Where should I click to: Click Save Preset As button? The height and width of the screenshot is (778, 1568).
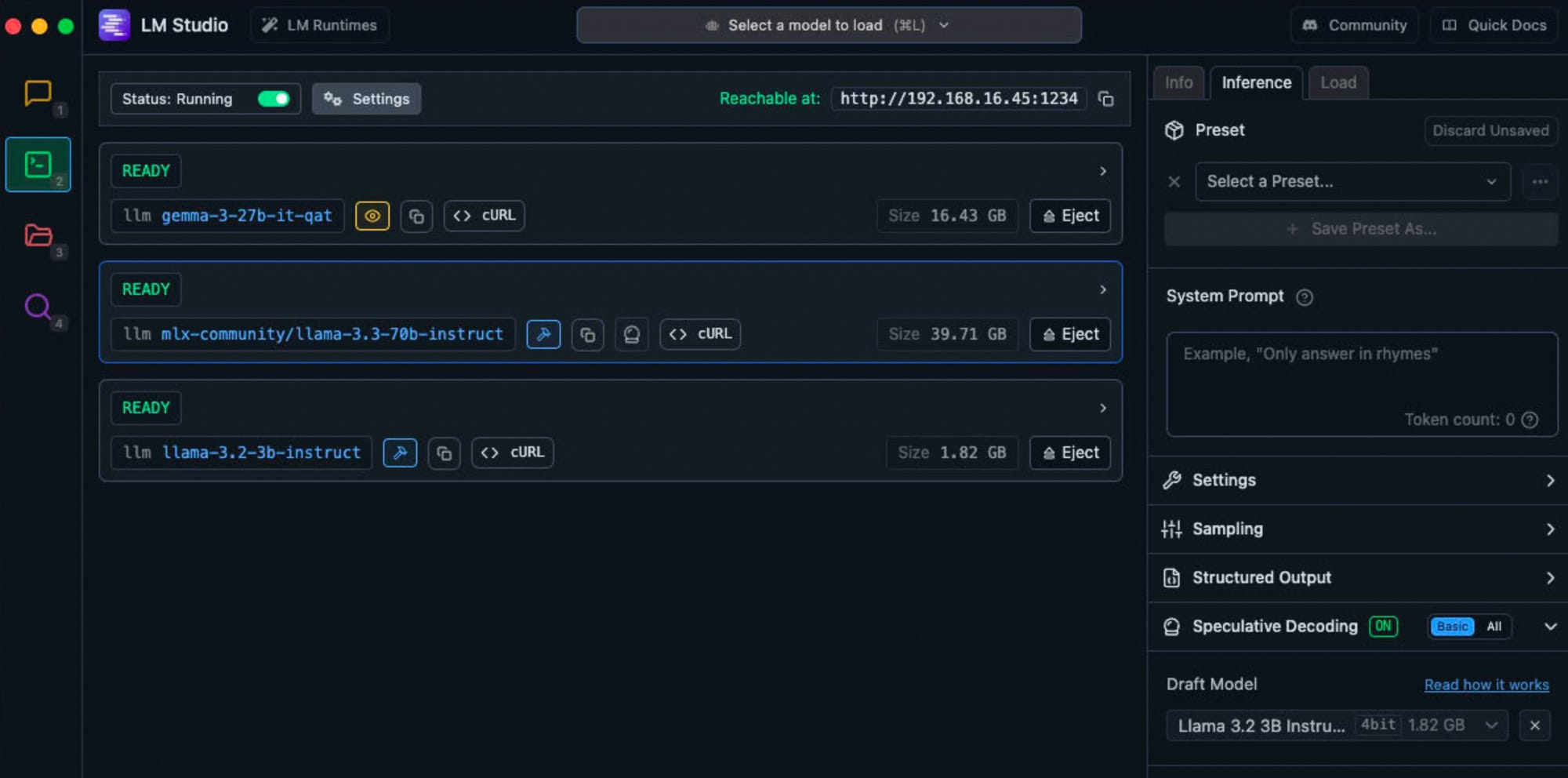pyautogui.click(x=1361, y=229)
